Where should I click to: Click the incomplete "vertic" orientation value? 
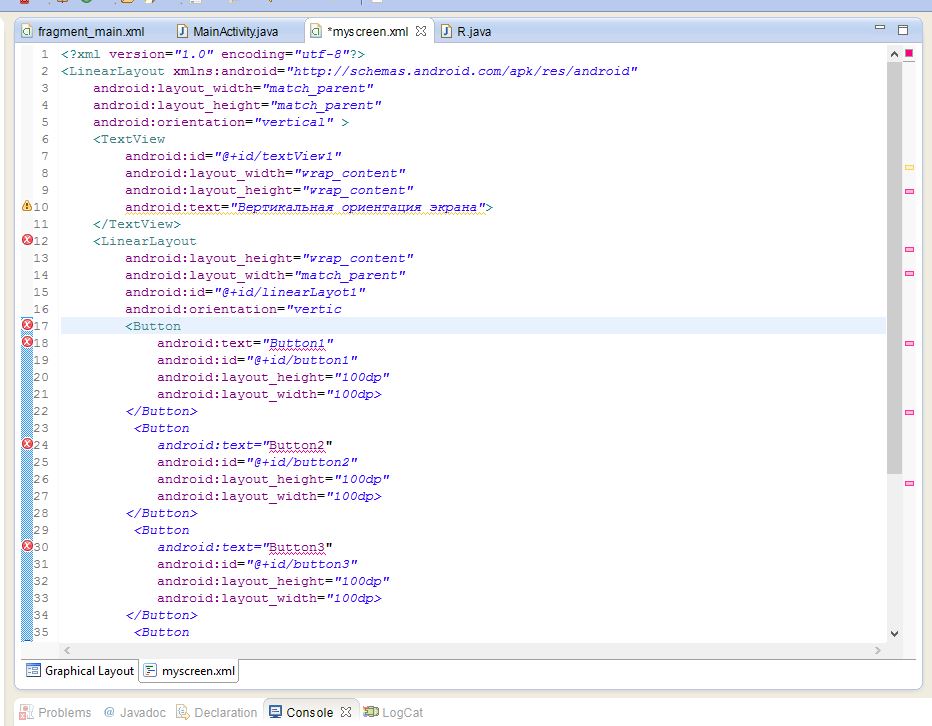point(314,309)
